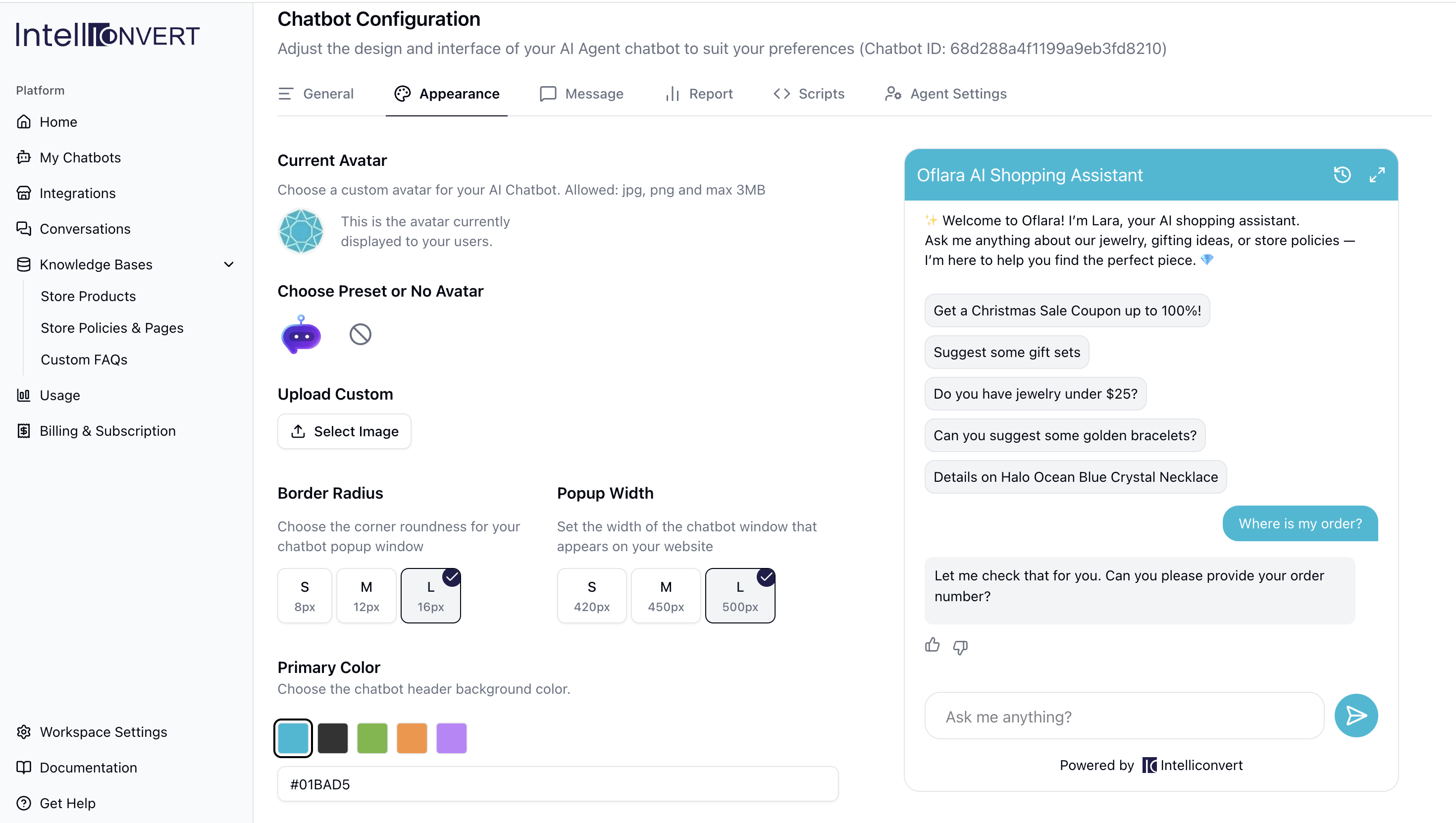This screenshot has width=1456, height=823.
Task: Select the purple robot preset avatar
Action: [x=301, y=335]
